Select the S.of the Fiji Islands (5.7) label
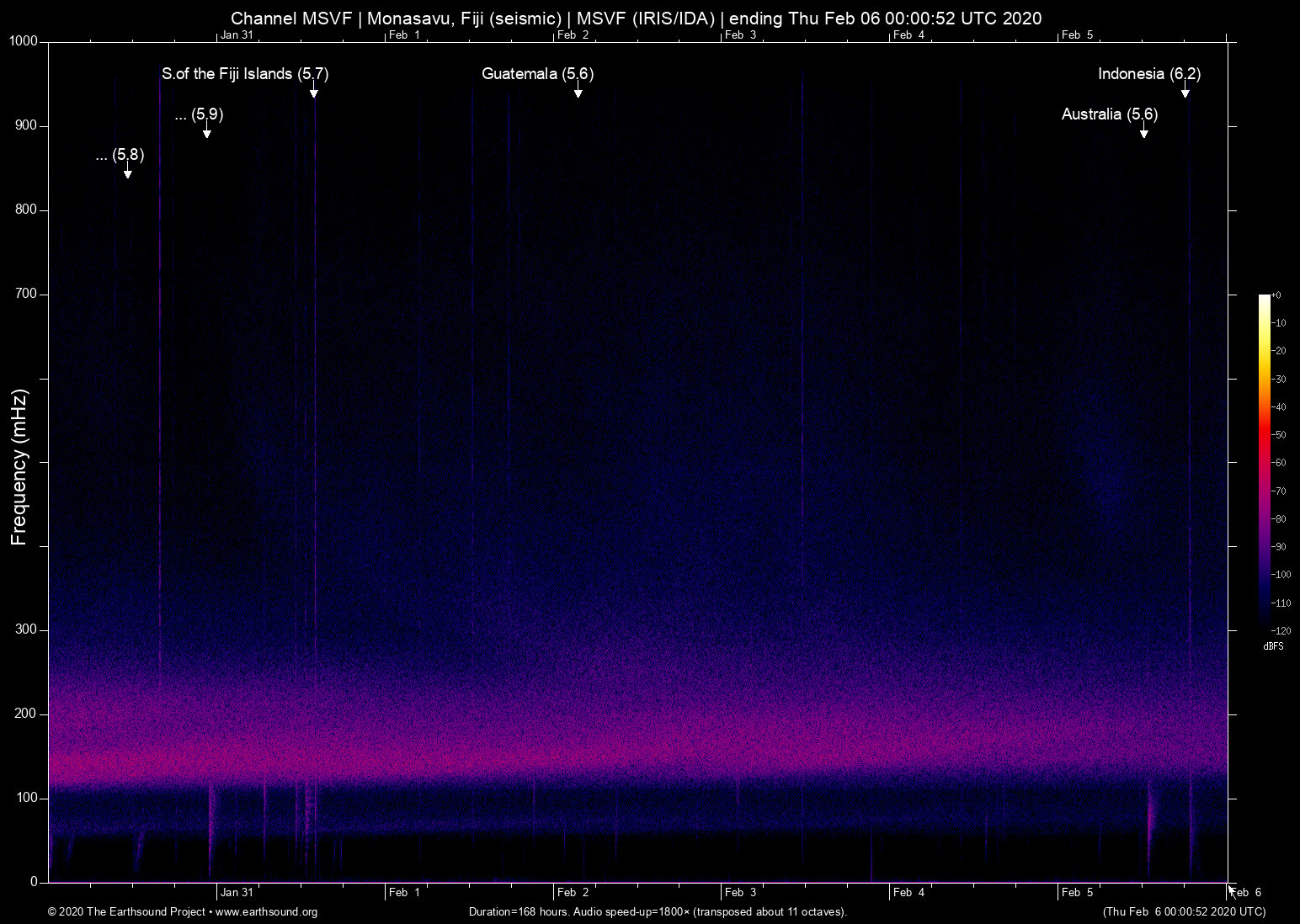This screenshot has width=1300, height=924. coord(245,74)
